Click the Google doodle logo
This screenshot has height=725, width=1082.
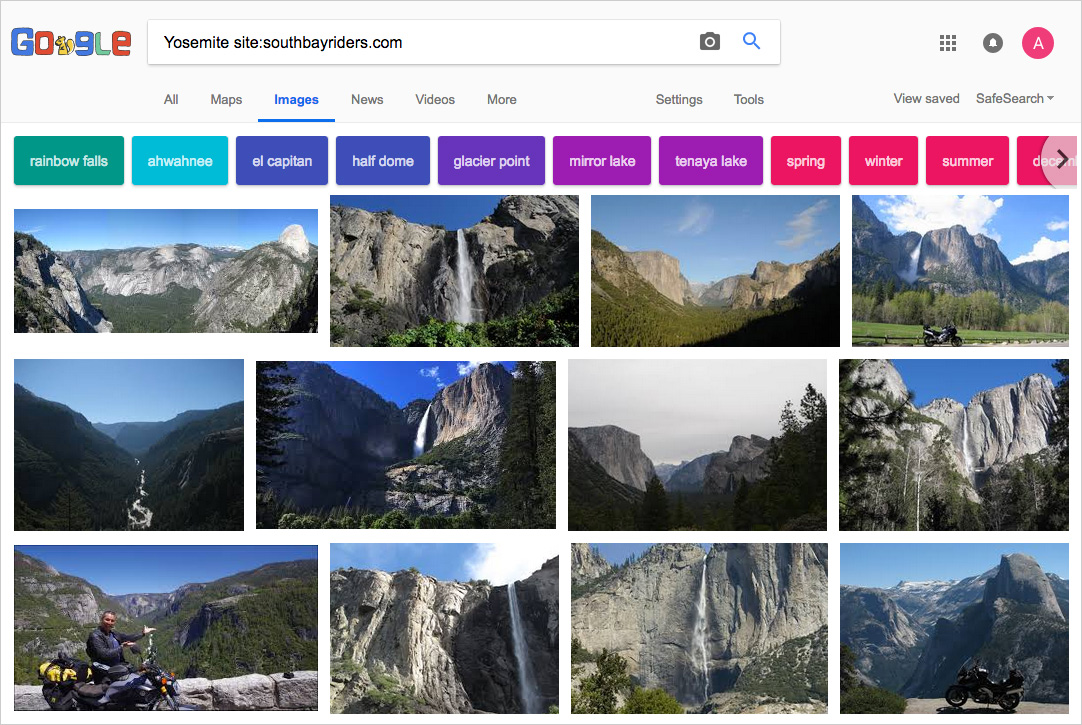tap(71, 42)
